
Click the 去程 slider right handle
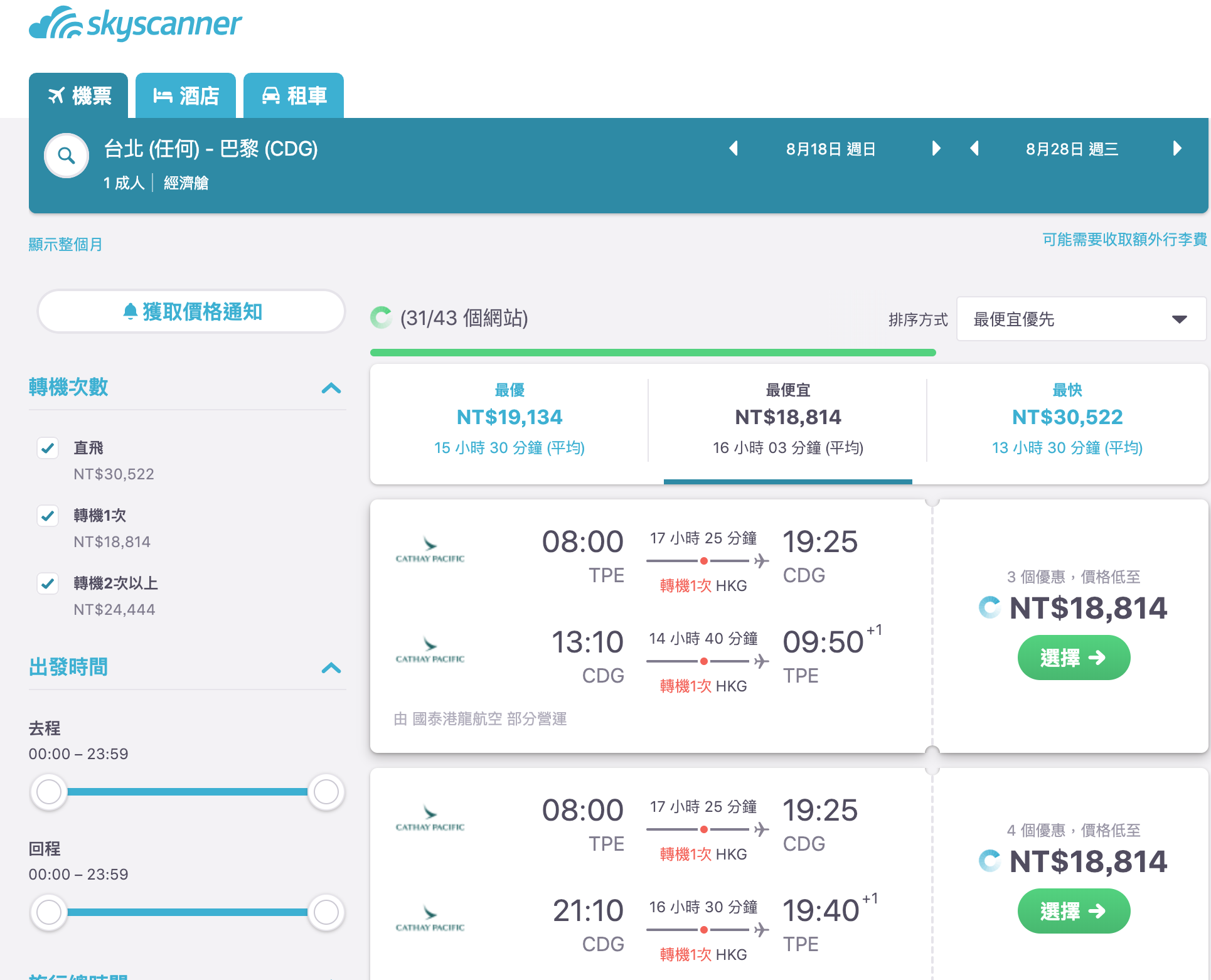click(x=326, y=792)
